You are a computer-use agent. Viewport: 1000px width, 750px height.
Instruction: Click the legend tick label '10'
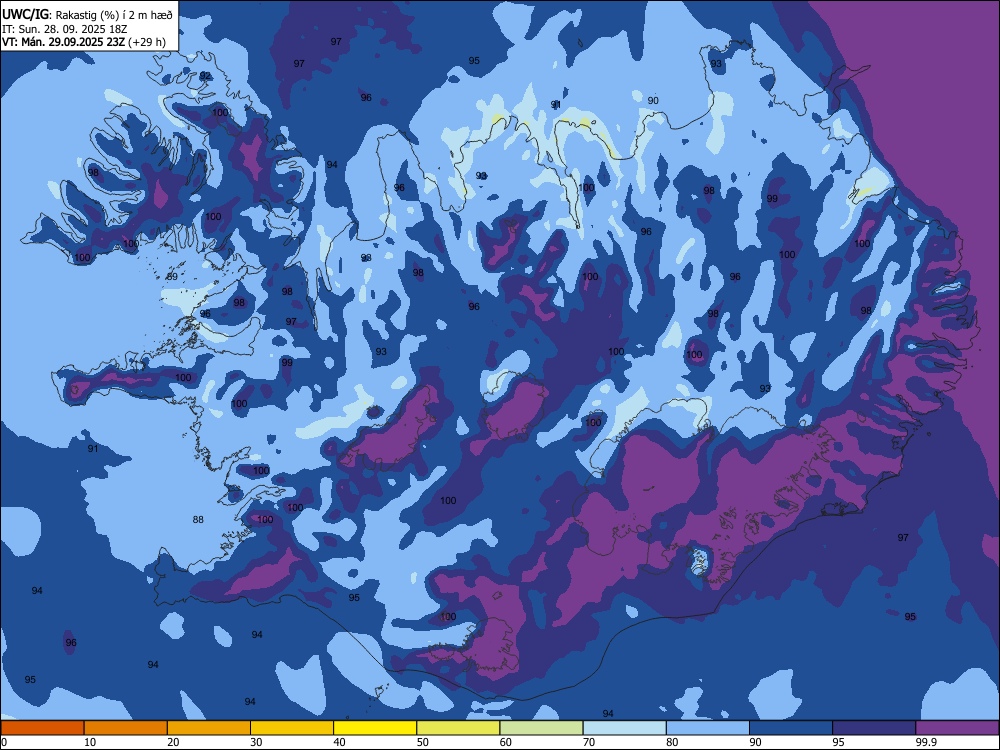[x=90, y=742]
